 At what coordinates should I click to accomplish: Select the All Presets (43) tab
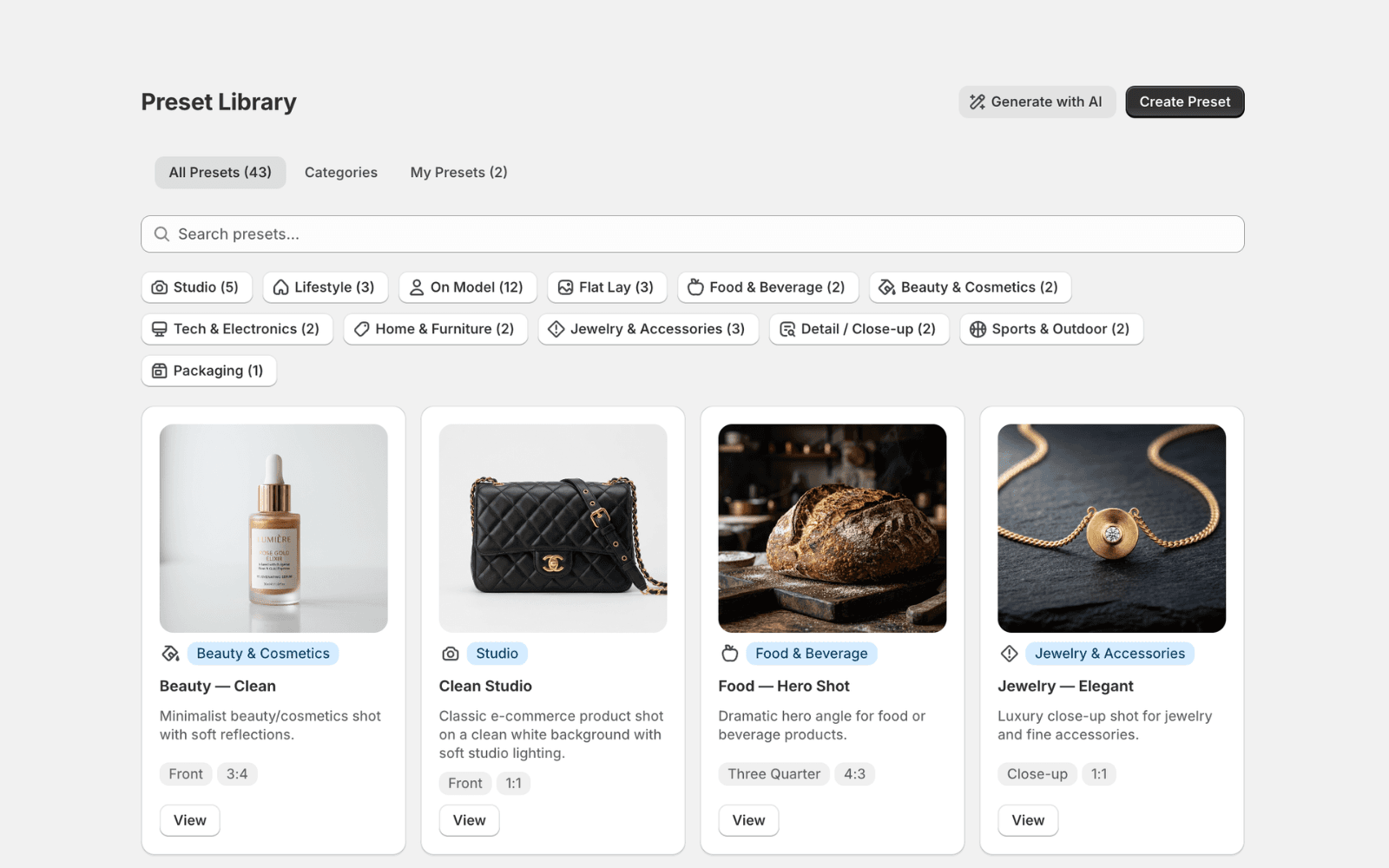(x=220, y=173)
